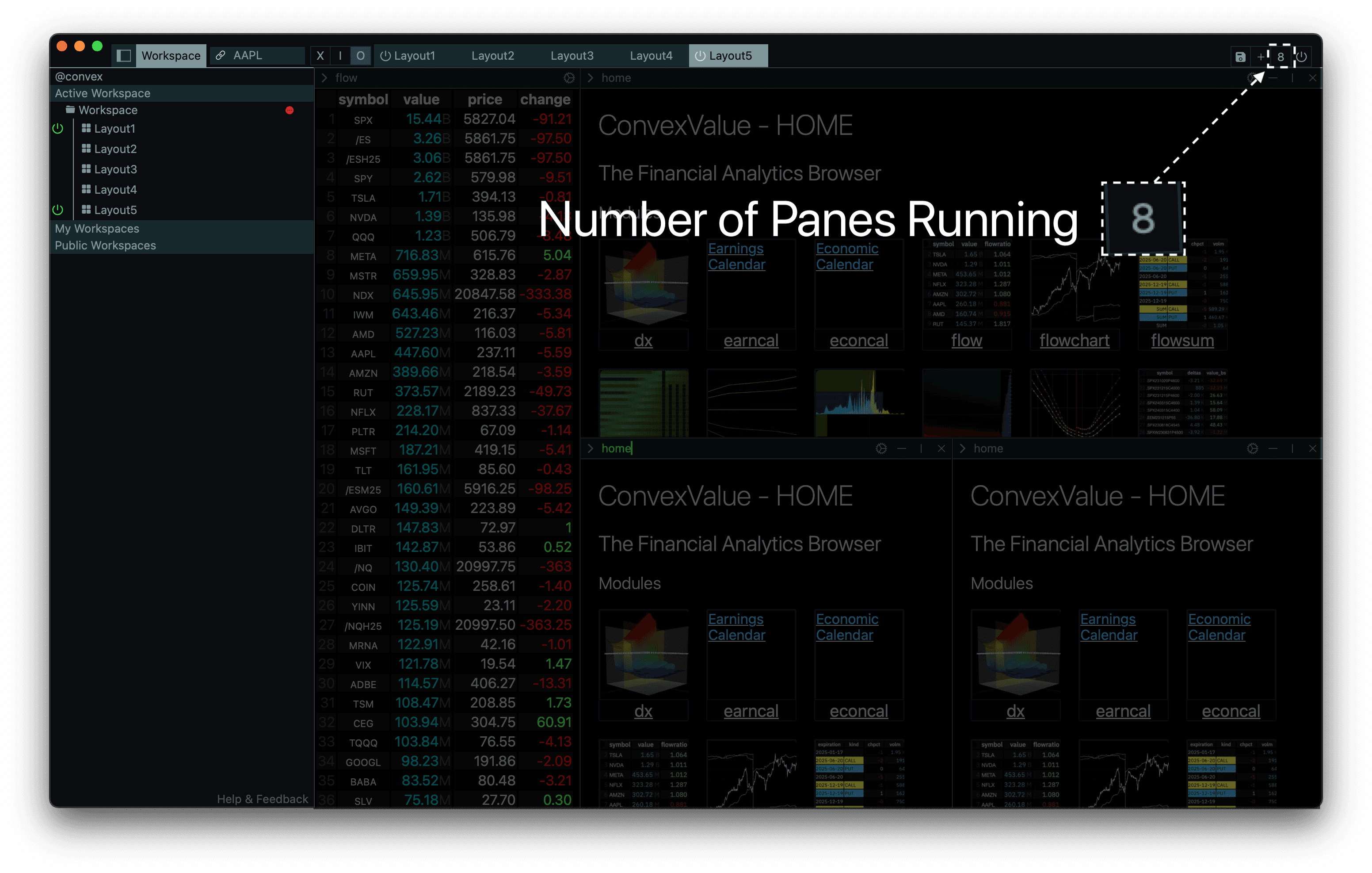Toggle the power icon on Layout5 tab
The height and width of the screenshot is (873, 1372).
(700, 56)
